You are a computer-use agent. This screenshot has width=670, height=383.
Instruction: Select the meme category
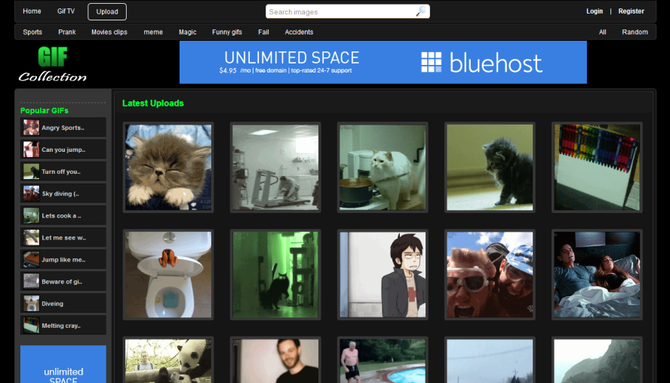(153, 32)
